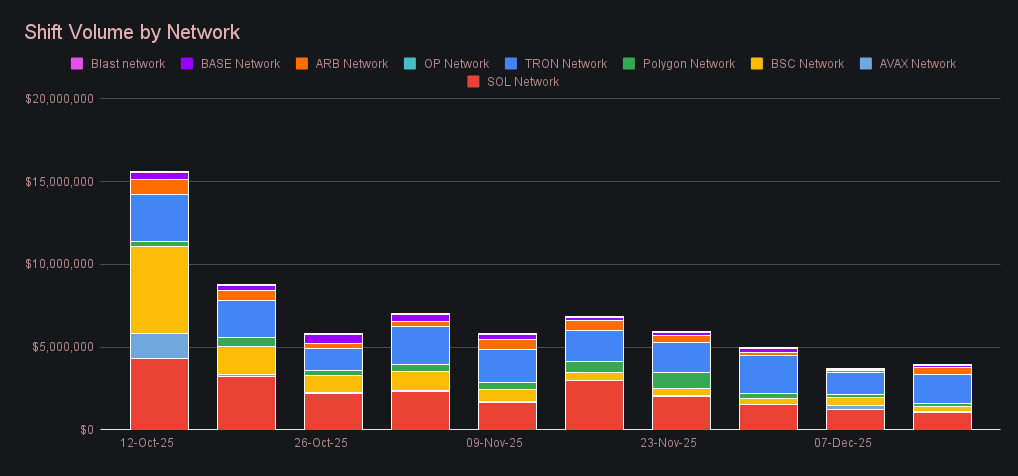Toggle the TRON Network series via its legend text
This screenshot has height=476, width=1018.
click(x=564, y=64)
